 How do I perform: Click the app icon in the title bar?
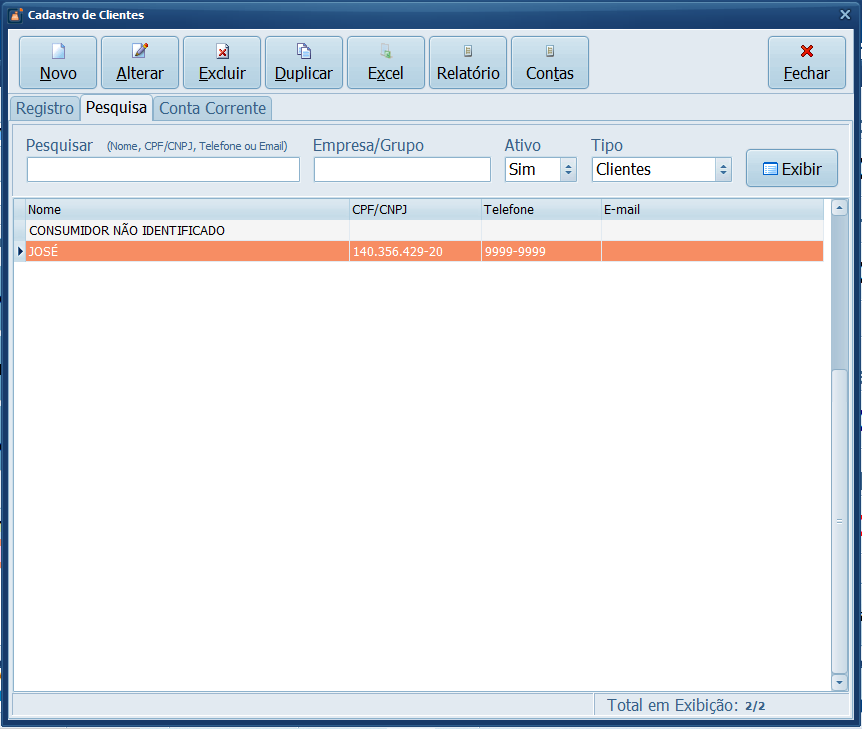(15, 15)
